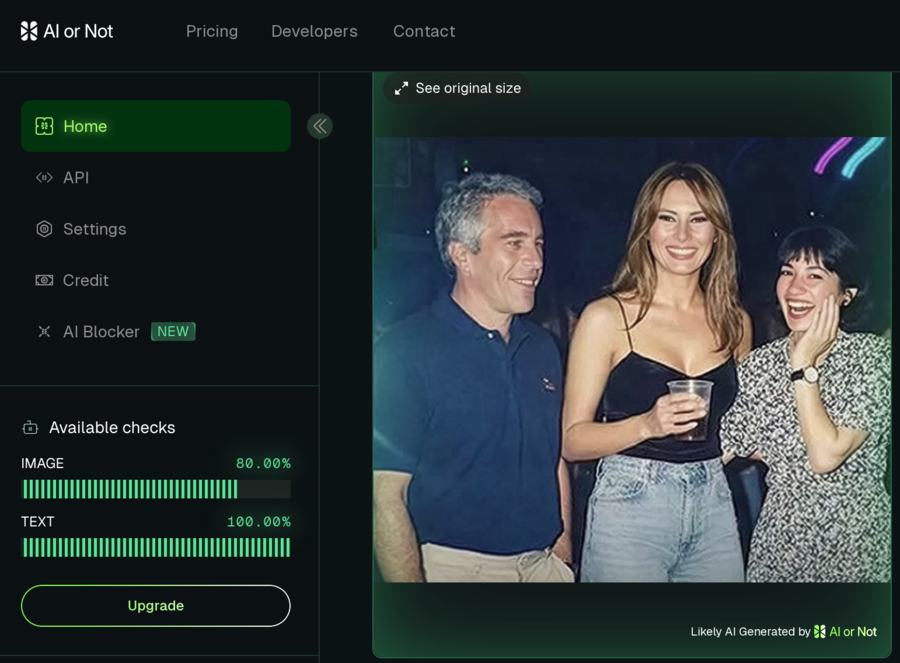
Task: Click the Settings hexagon icon
Action: (x=44, y=229)
